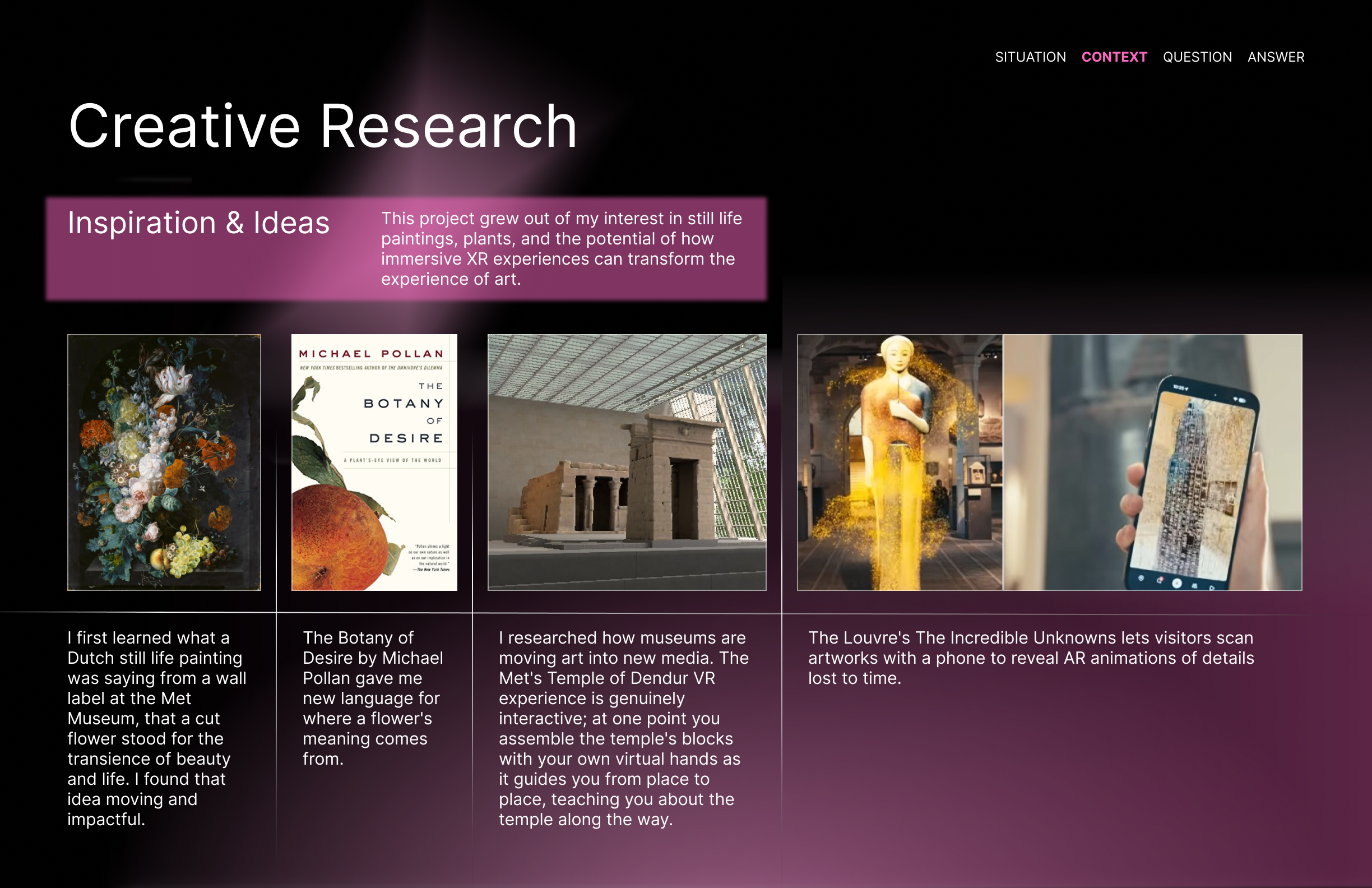Click the caption 'I first learned what a Dutch still life'

157,728
